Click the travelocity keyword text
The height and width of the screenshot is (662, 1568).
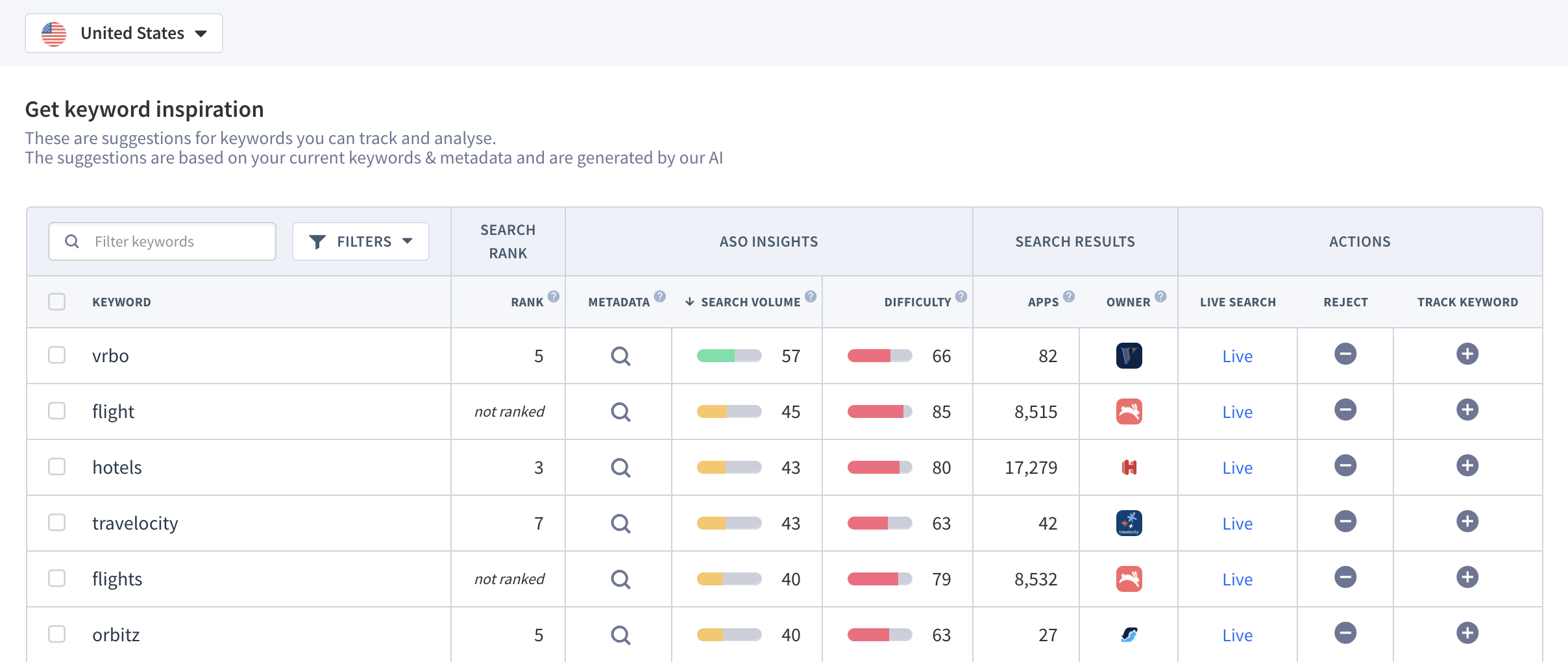135,523
